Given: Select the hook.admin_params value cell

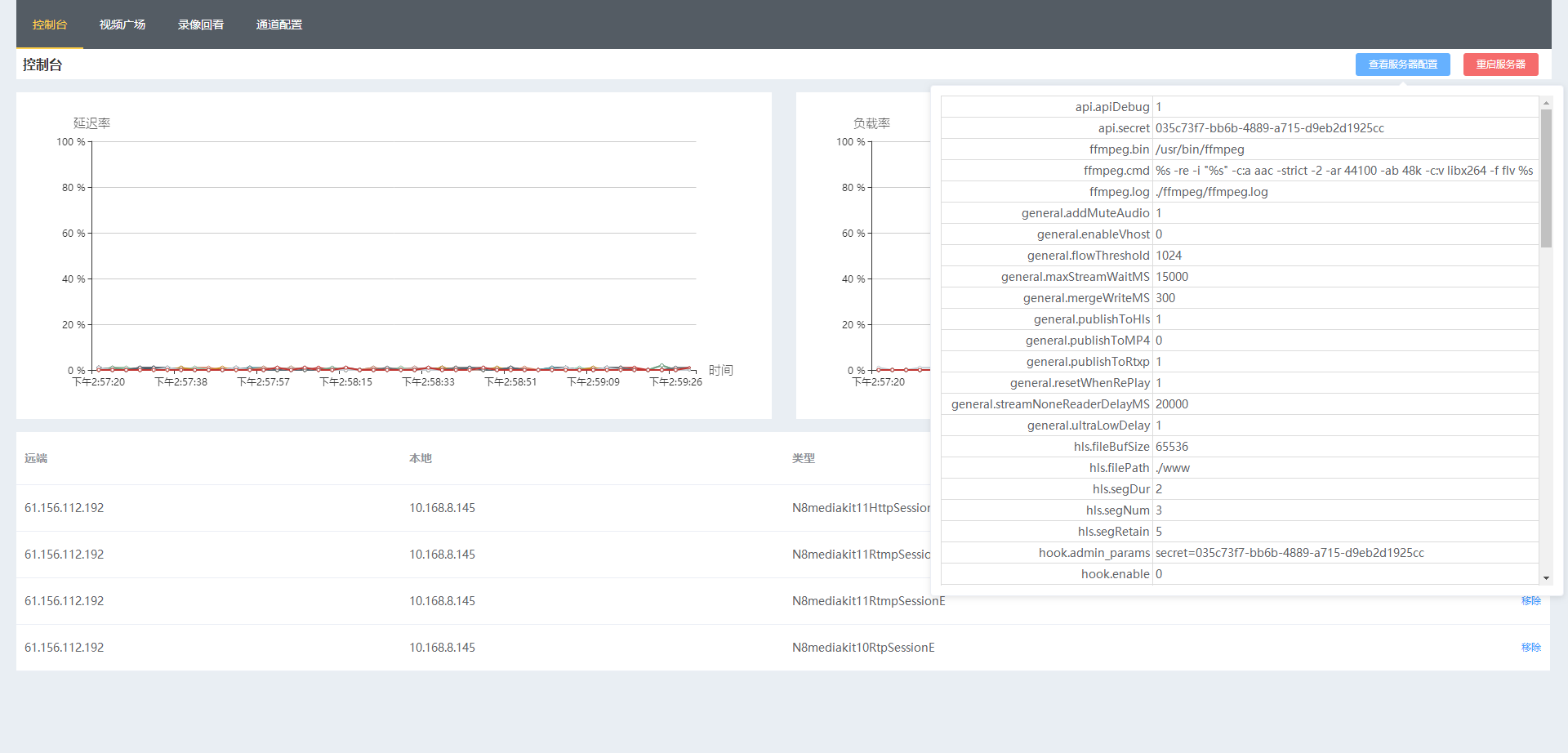Looking at the screenshot, I should 1290,553.
